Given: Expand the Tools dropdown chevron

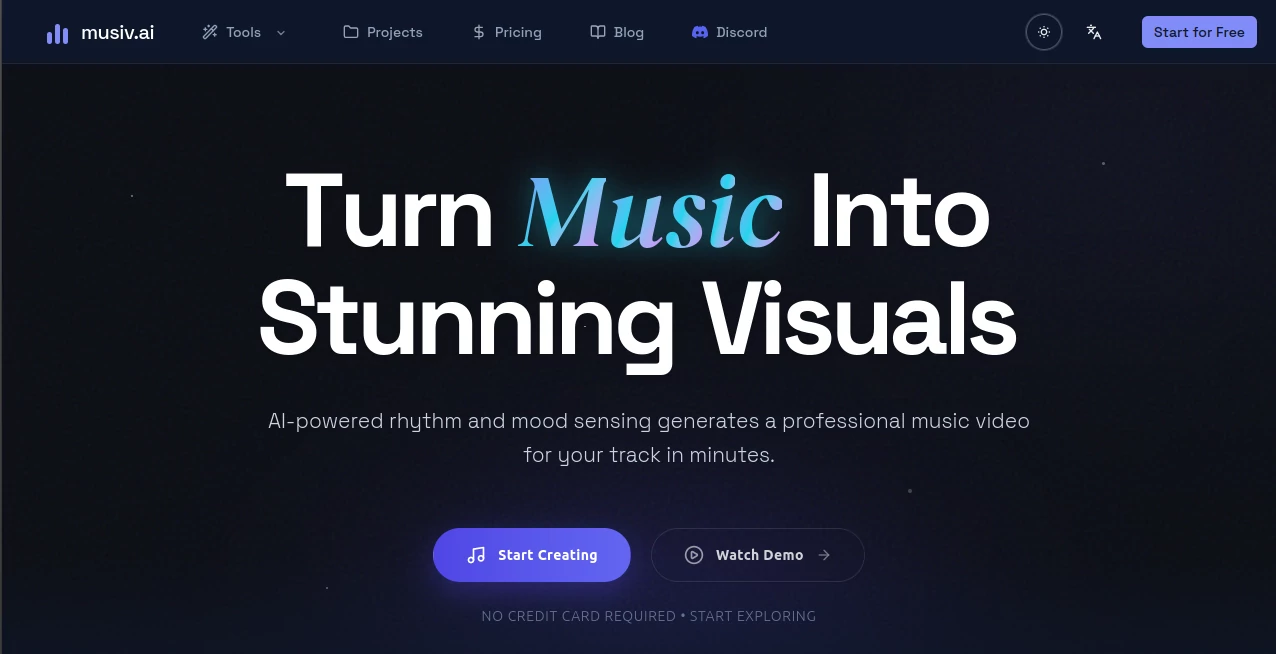Looking at the screenshot, I should [x=281, y=32].
